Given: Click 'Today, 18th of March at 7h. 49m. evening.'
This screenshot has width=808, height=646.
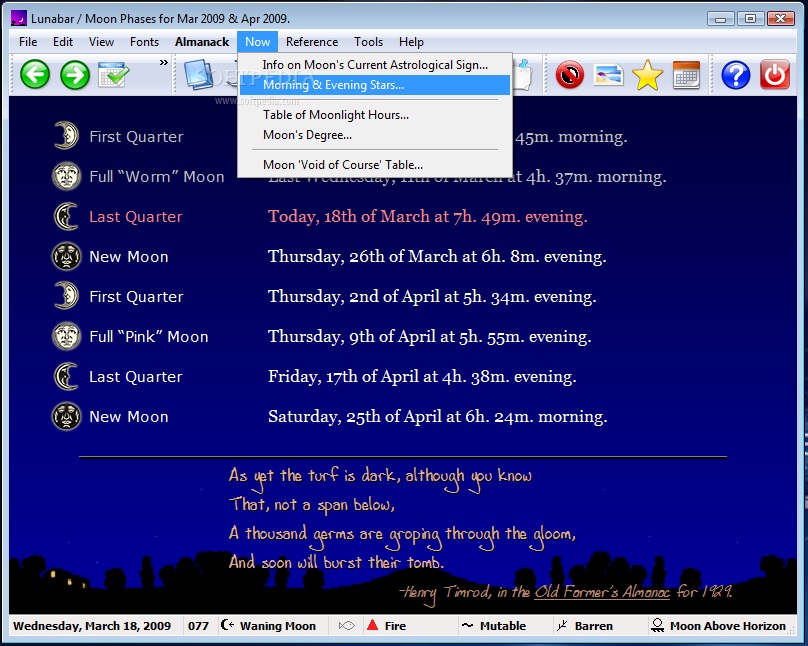Looking at the screenshot, I should (428, 217).
